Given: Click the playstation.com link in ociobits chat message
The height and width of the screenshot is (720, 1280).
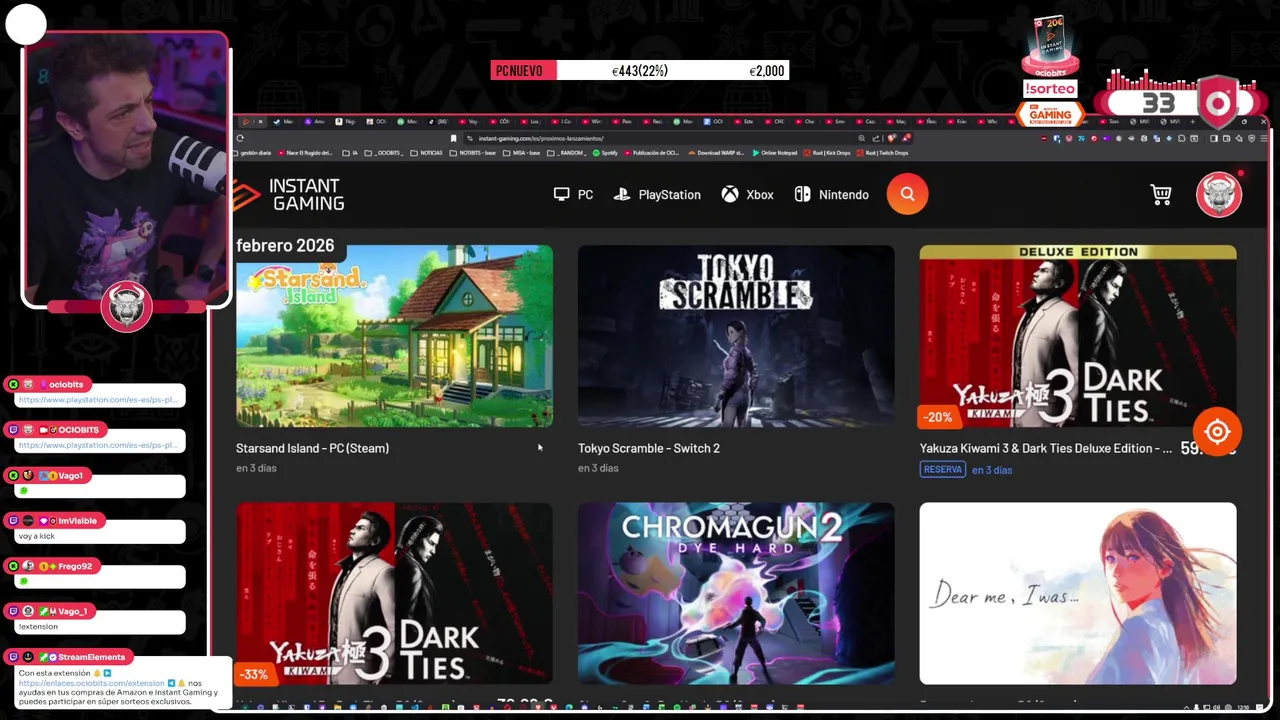Looking at the screenshot, I should tap(98, 399).
